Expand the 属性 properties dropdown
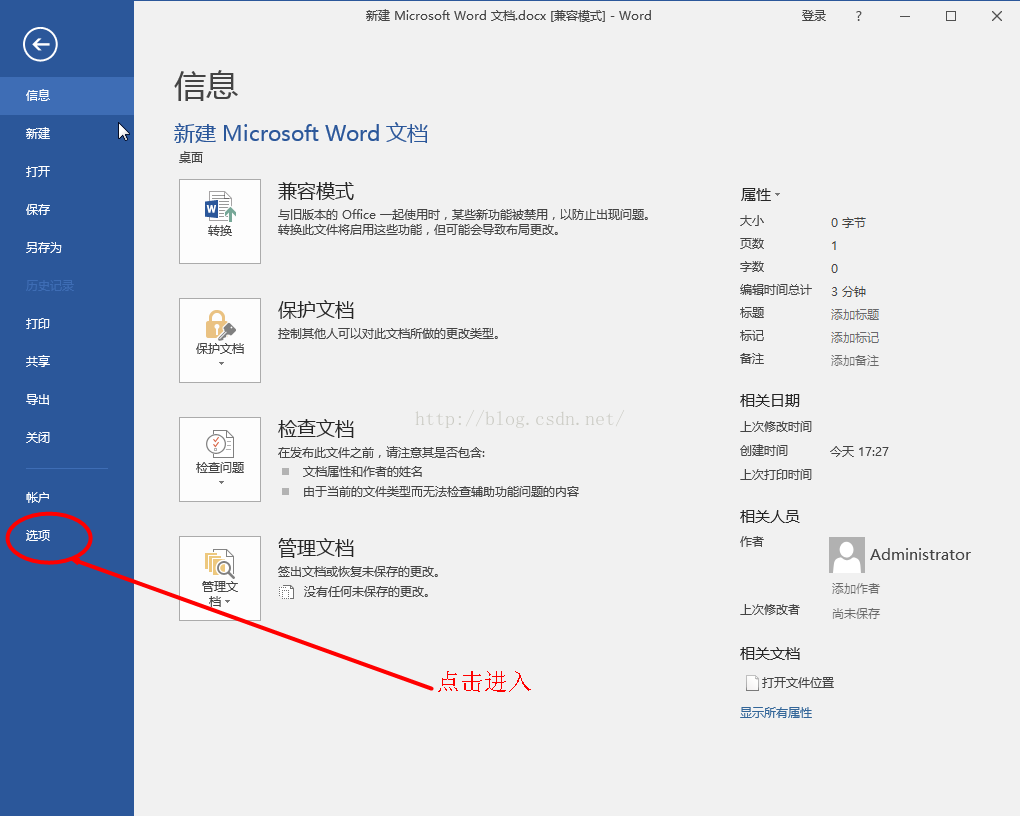Viewport: 1020px width, 816px height. 760,195
